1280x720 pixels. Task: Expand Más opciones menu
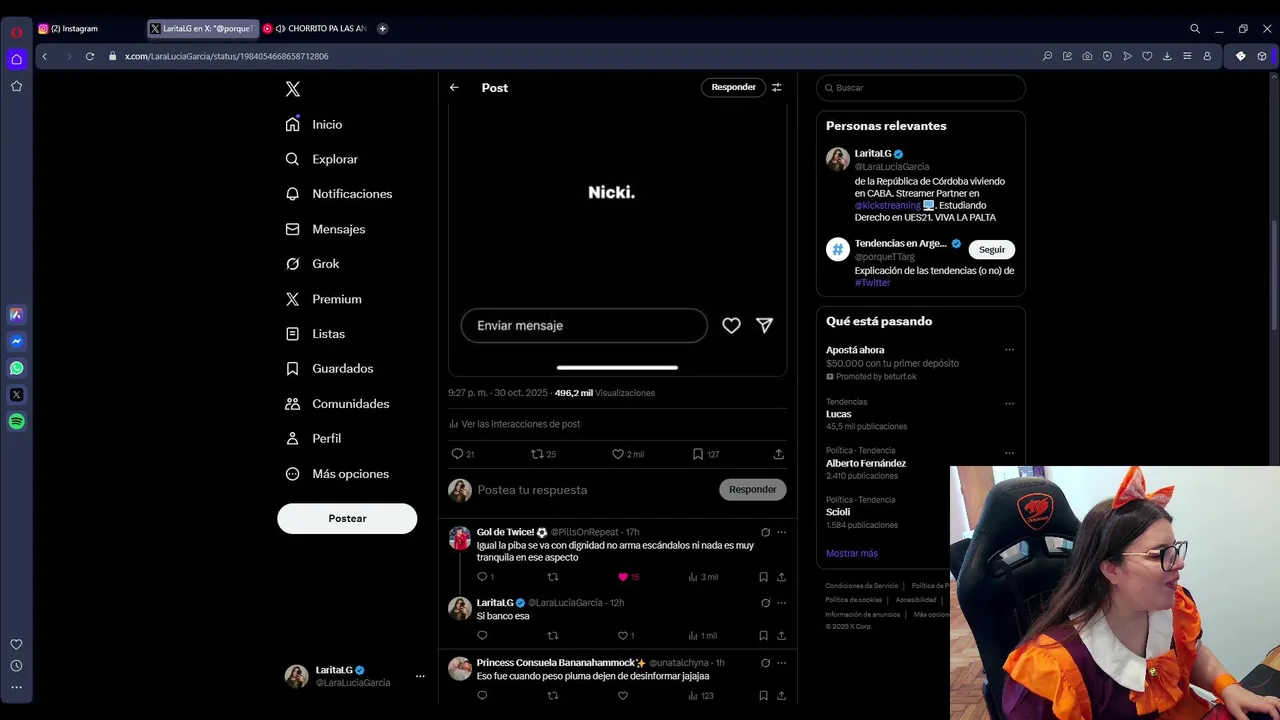pos(337,474)
